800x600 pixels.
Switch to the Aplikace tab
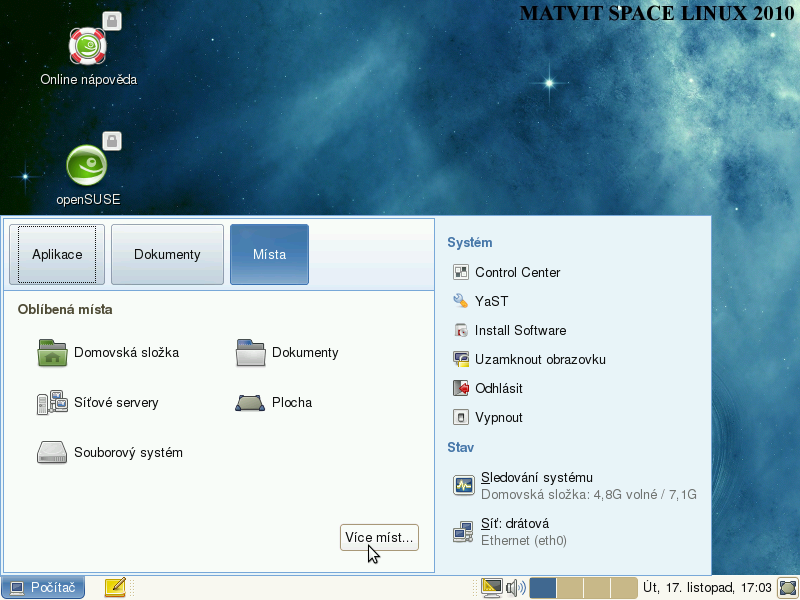[57, 254]
